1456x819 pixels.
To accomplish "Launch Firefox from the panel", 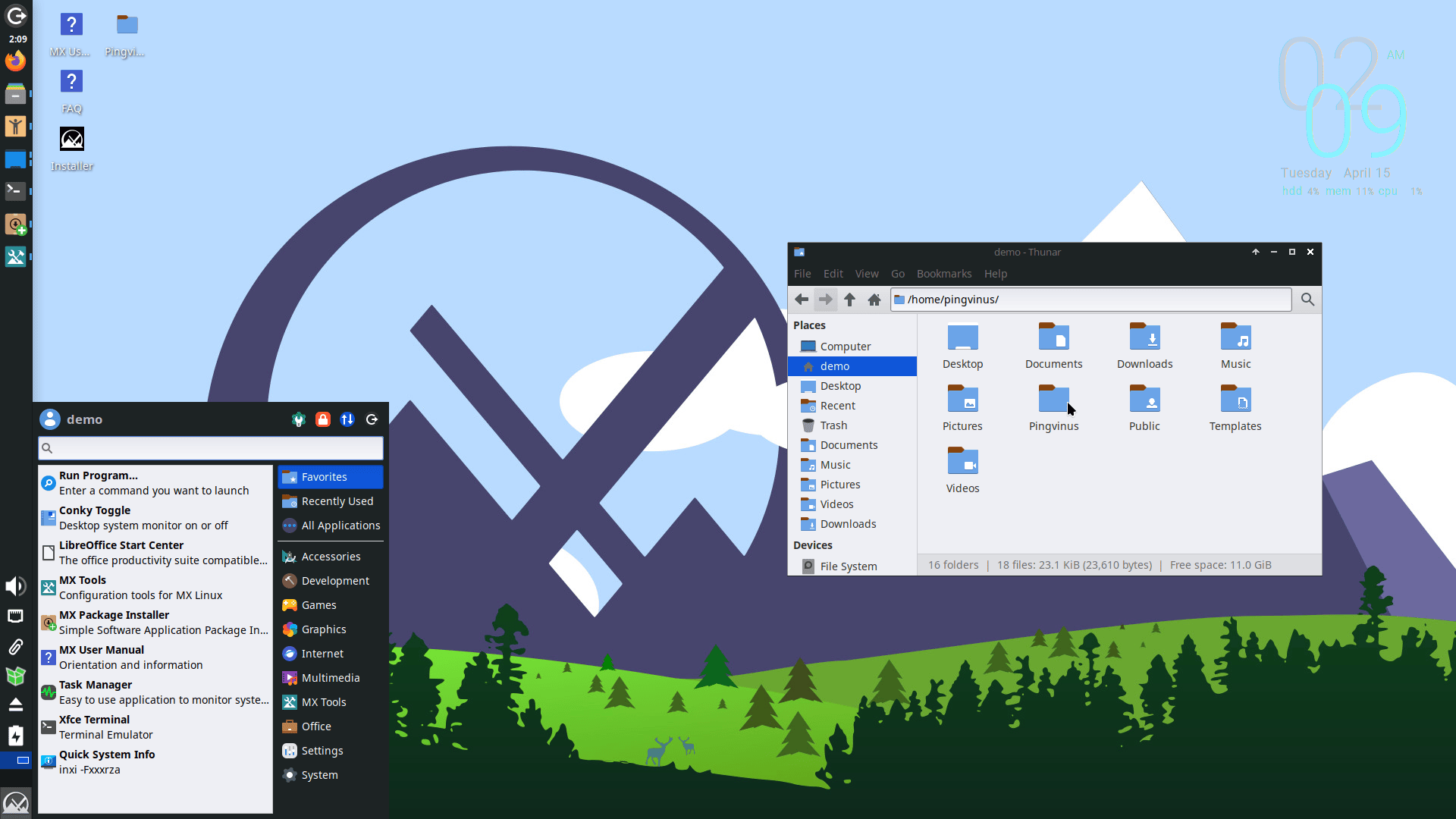I will 15,61.
